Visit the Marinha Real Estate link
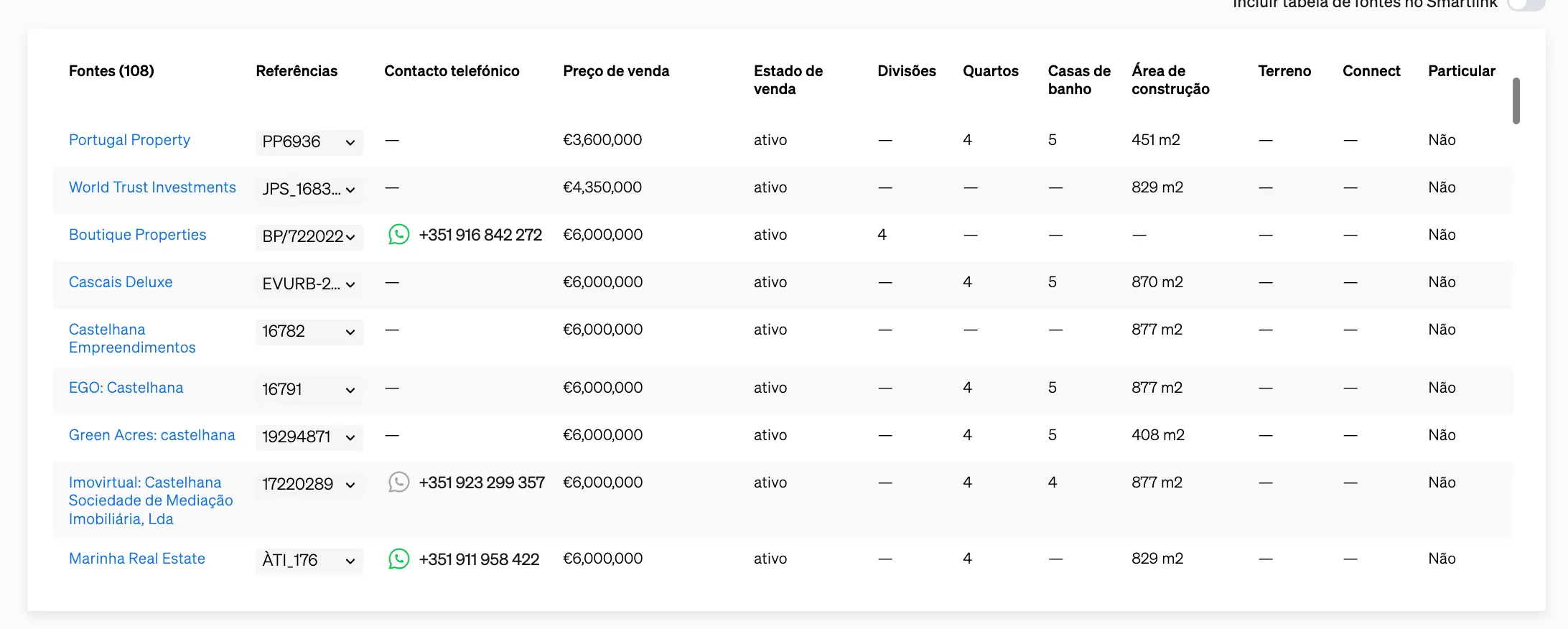 136,559
